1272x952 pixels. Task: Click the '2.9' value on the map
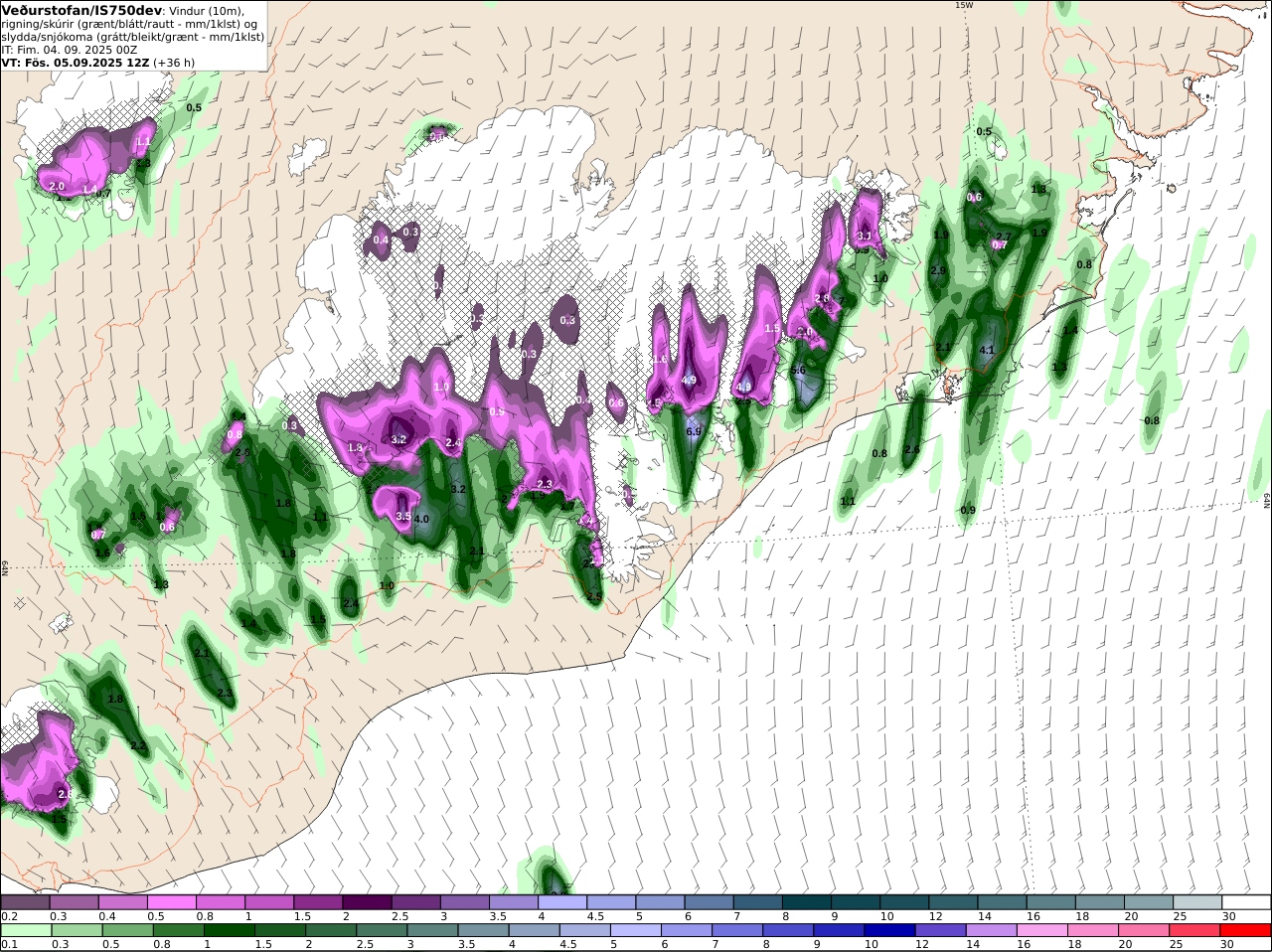tap(938, 271)
